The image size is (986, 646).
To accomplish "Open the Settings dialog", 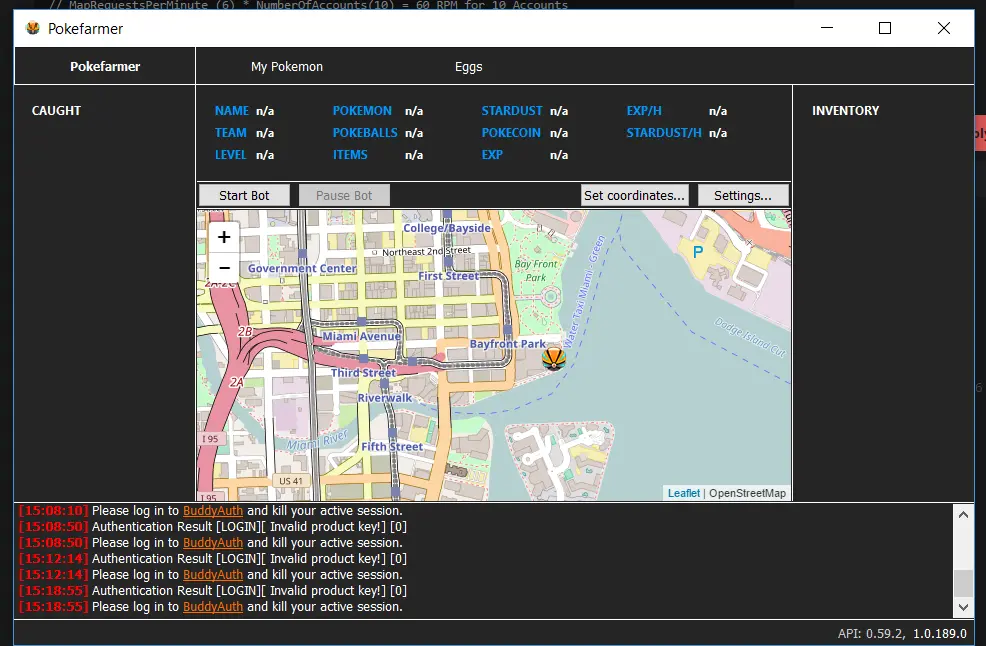I will point(743,195).
